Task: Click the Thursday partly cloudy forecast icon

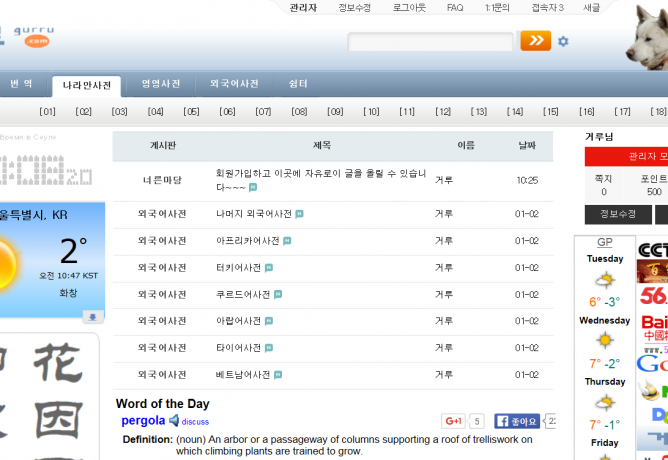Action: tap(605, 402)
